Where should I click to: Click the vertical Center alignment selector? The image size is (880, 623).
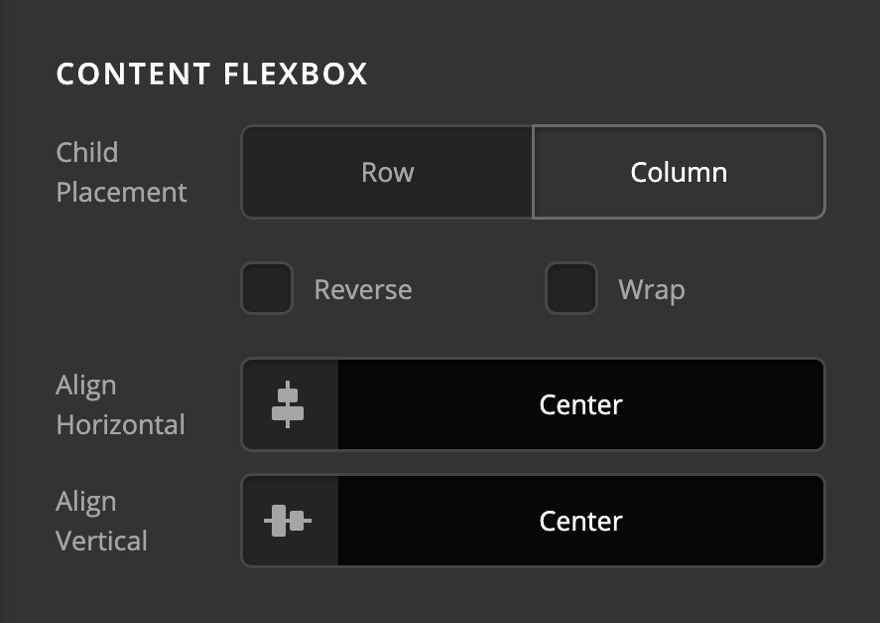coord(580,520)
